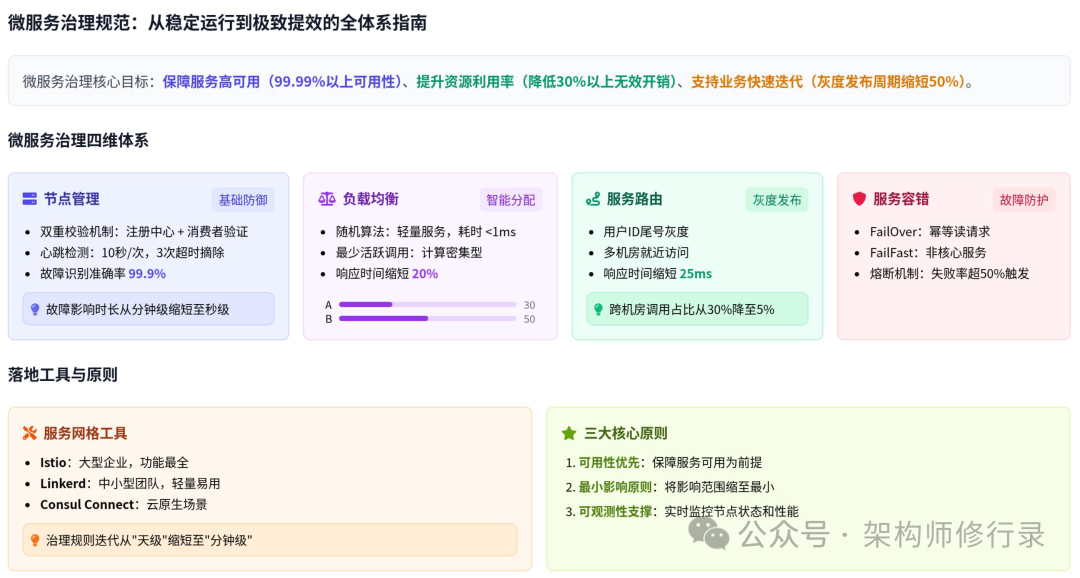Viewport: 1080px width, 578px height.
Task: Click the lightbulb icon in 故障影响时长 tip
Action: [x=35, y=309]
